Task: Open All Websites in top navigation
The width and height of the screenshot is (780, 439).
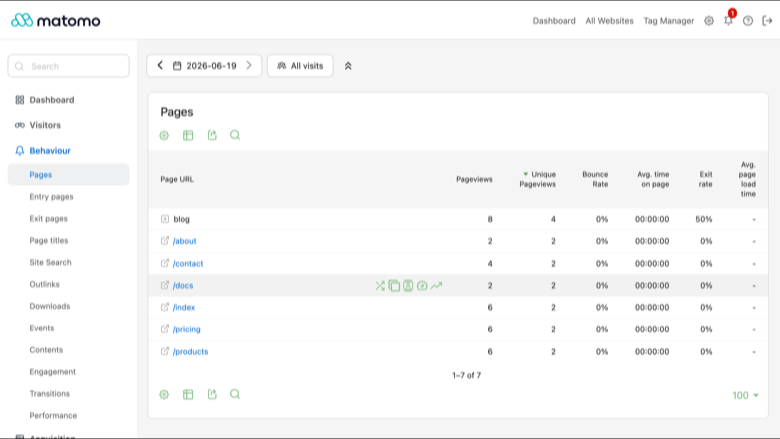Action: (x=609, y=21)
